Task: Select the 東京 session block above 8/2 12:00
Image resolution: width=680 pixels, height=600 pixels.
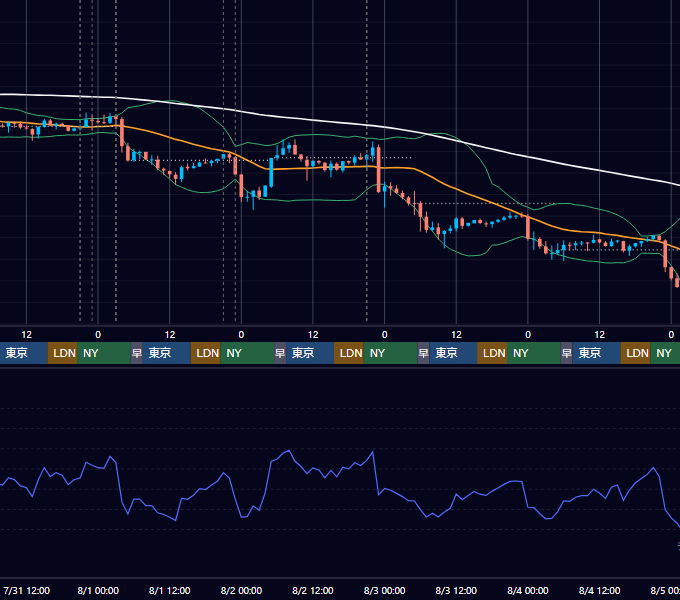Action: 310,353
